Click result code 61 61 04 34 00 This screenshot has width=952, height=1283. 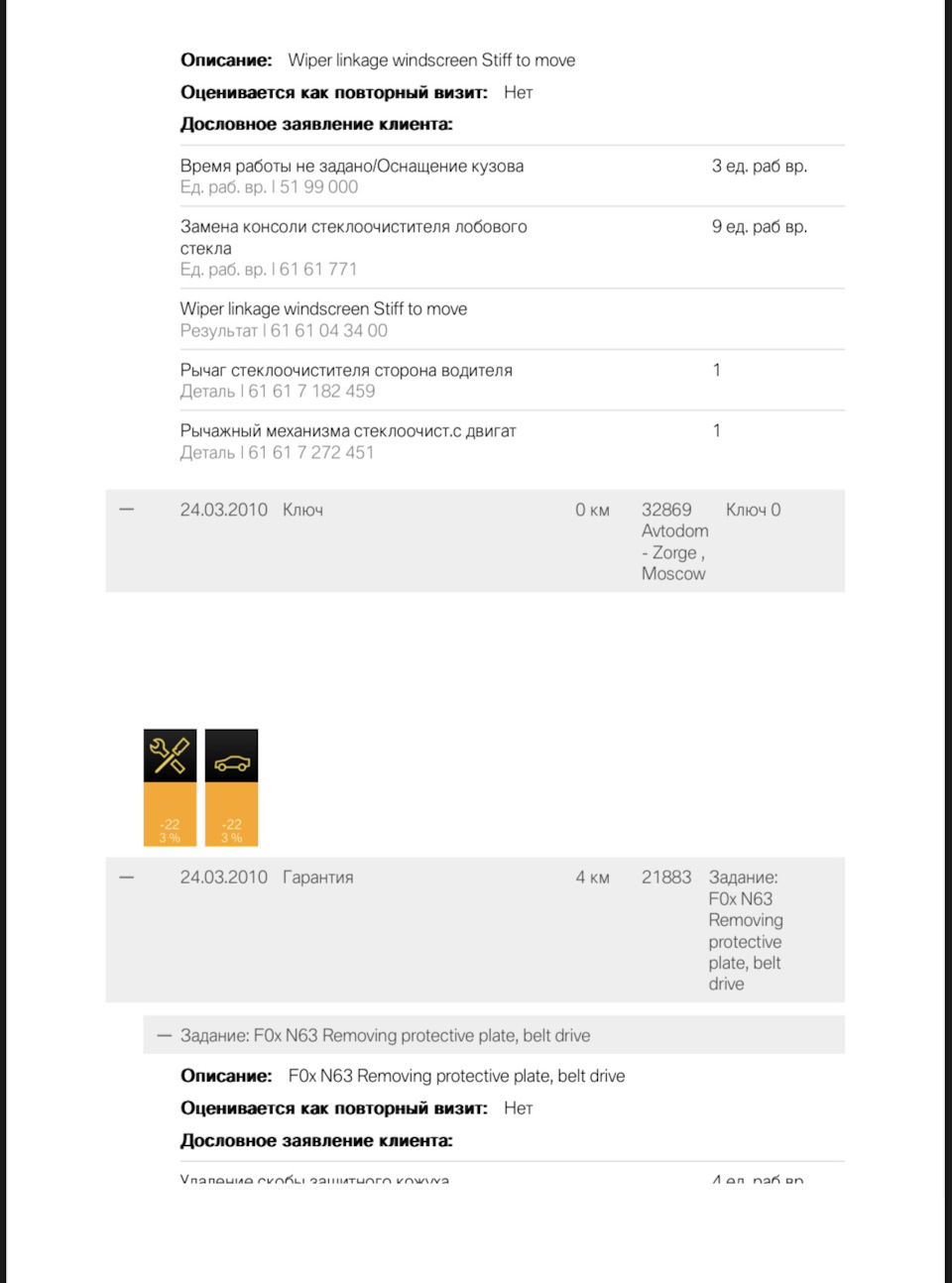point(328,331)
